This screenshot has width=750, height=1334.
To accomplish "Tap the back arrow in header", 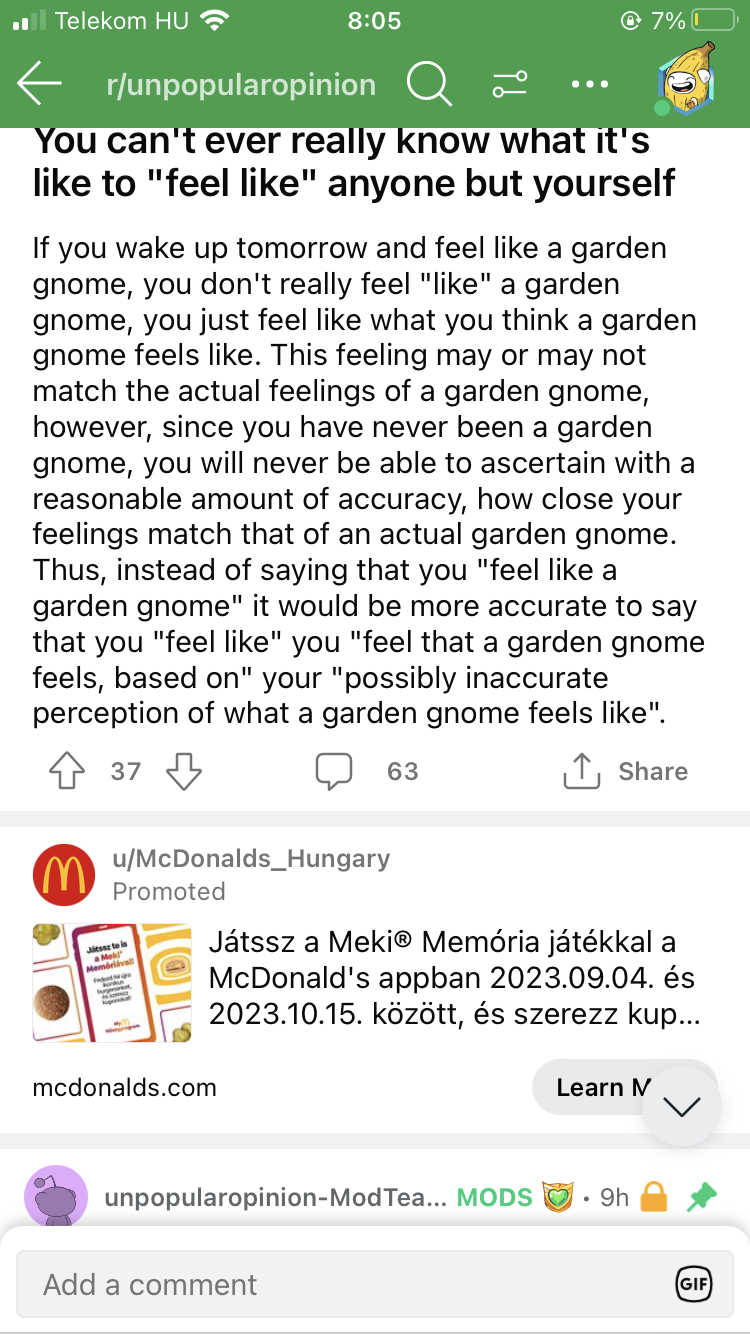I will tap(40, 85).
